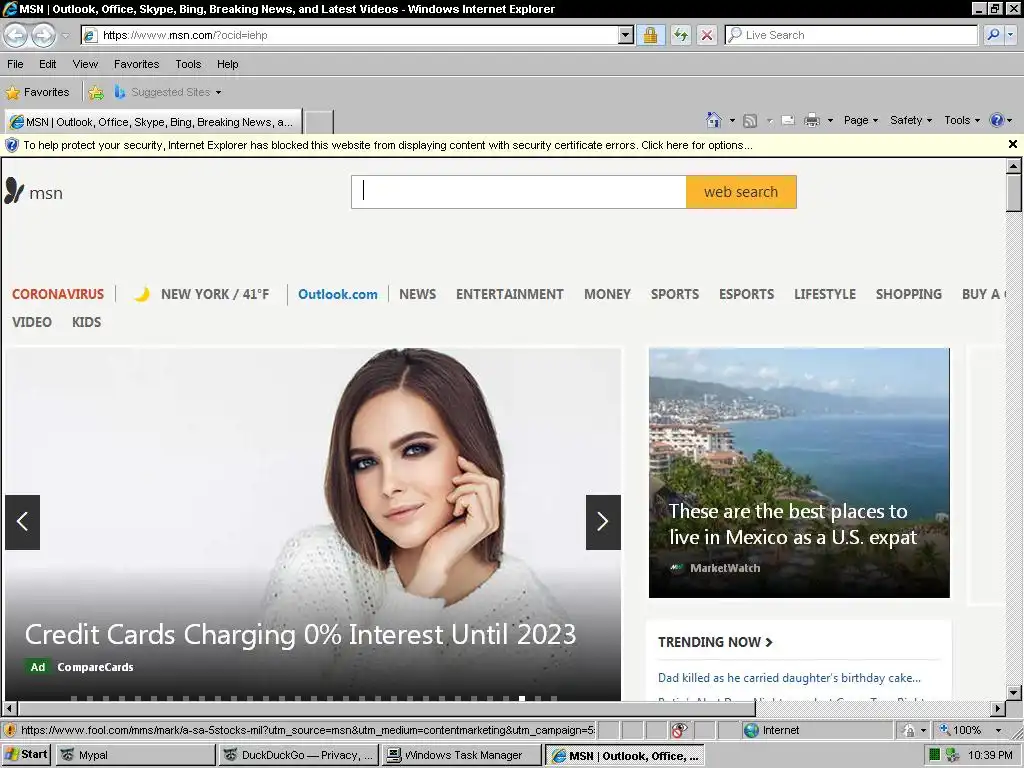Close the yellow information bar
The height and width of the screenshot is (768, 1024).
tap(1013, 144)
